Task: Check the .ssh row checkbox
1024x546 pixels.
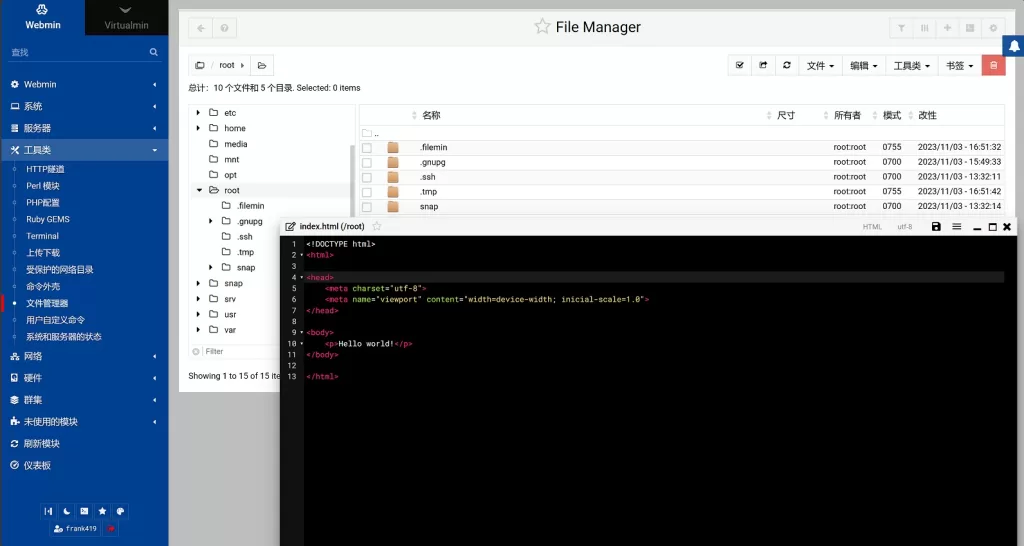Action: (367, 178)
